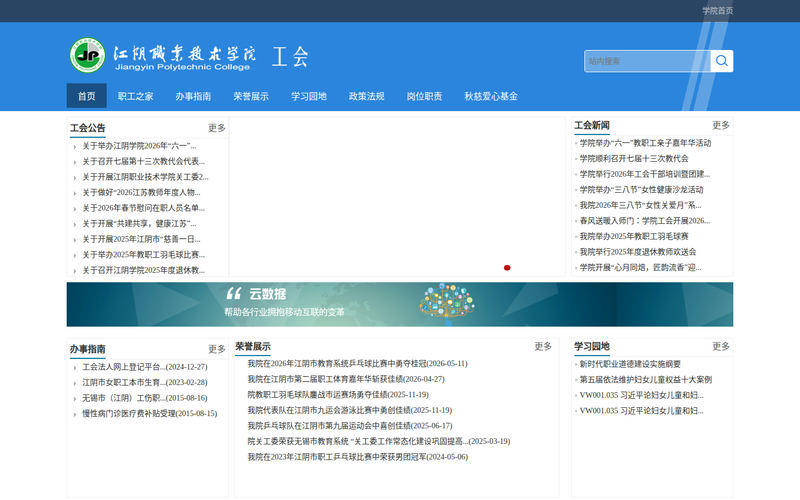Open guide 无锡市（江阴）工伤职...(2015-08-16)
The image size is (800, 500).
coord(145,398)
